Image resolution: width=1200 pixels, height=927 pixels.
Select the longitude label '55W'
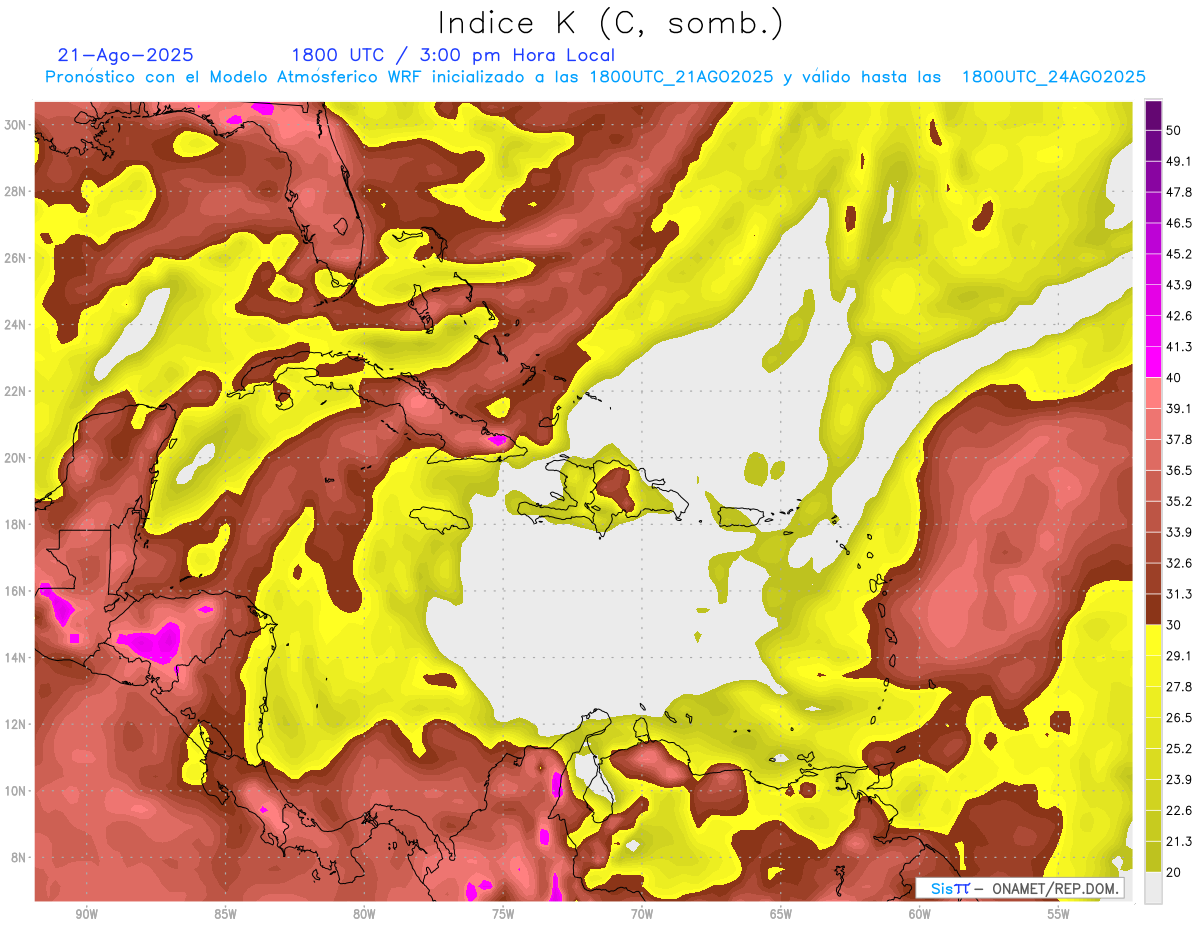(x=1059, y=915)
